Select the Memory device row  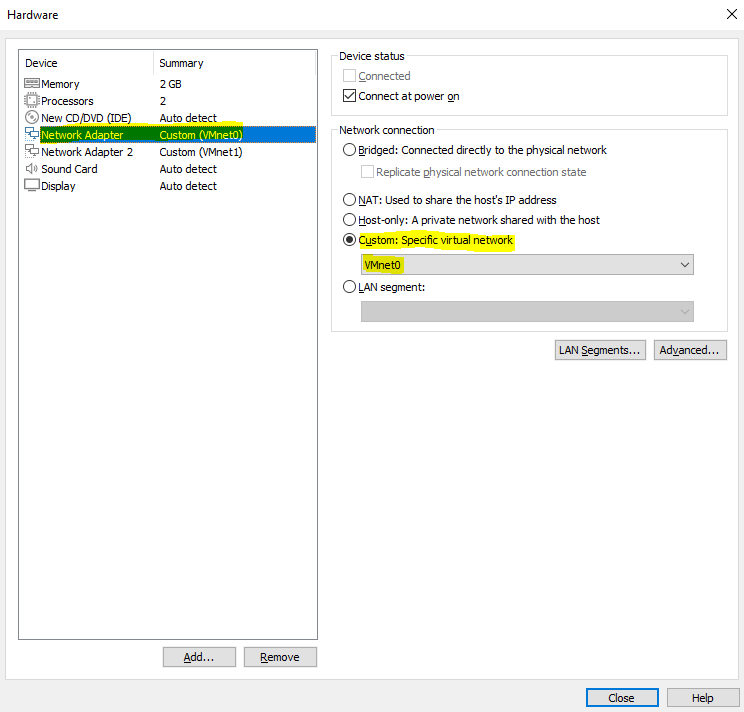(168, 84)
